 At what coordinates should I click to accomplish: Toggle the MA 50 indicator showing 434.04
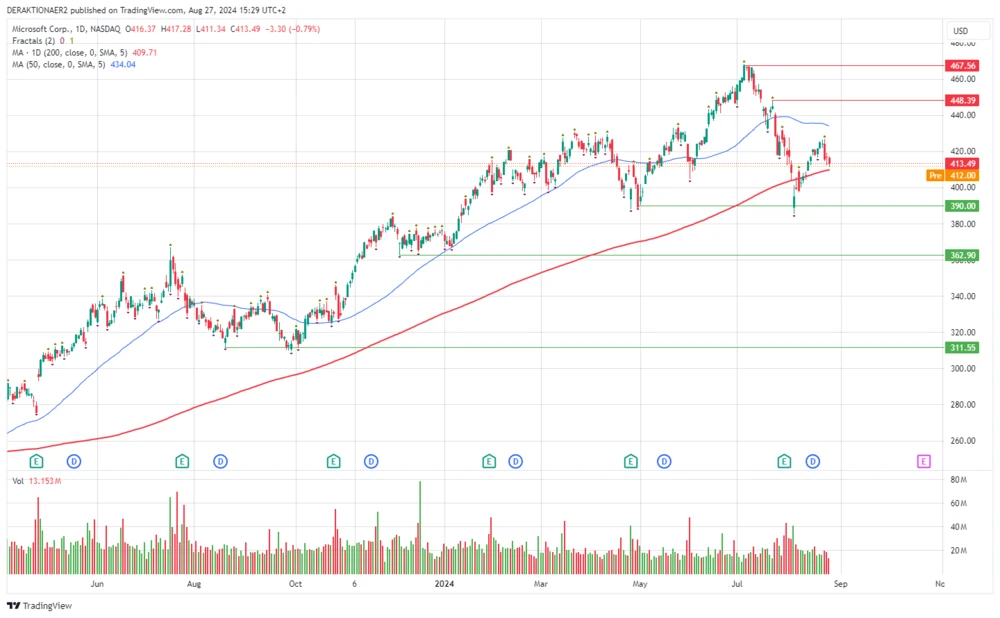click(x=60, y=63)
